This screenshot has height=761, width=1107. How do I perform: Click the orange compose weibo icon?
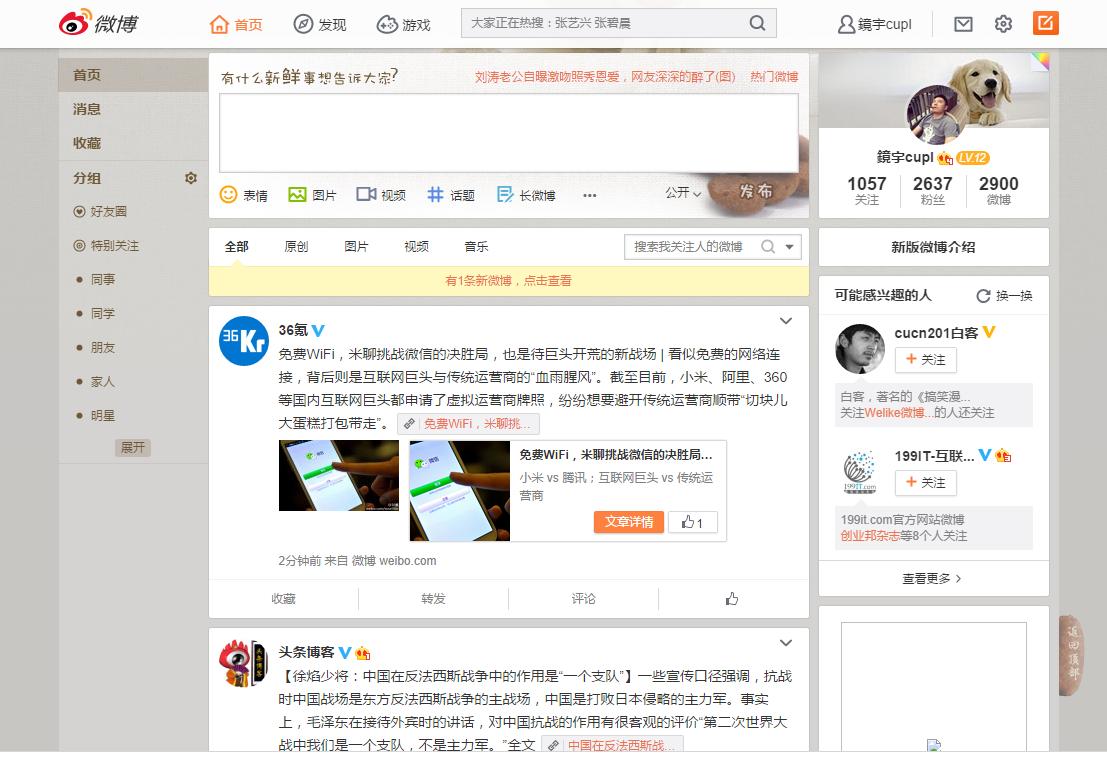[1046, 23]
